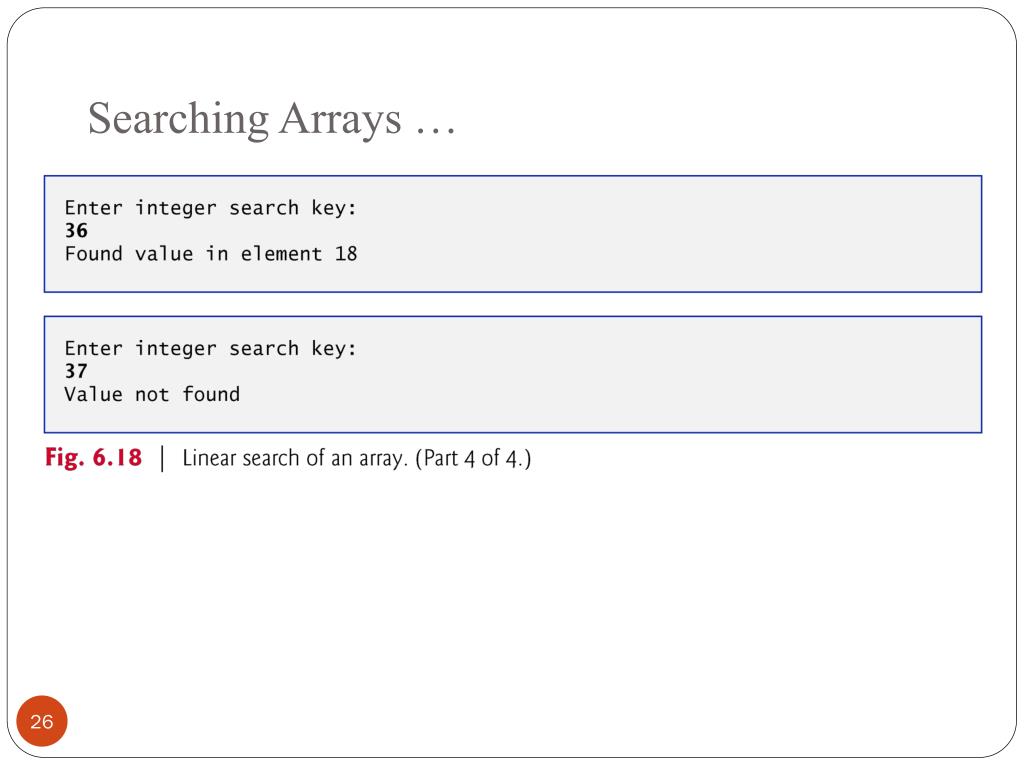The width and height of the screenshot is (1024, 768).
Task: Click the red 'Fig. 6.18' label
Action: (93, 457)
